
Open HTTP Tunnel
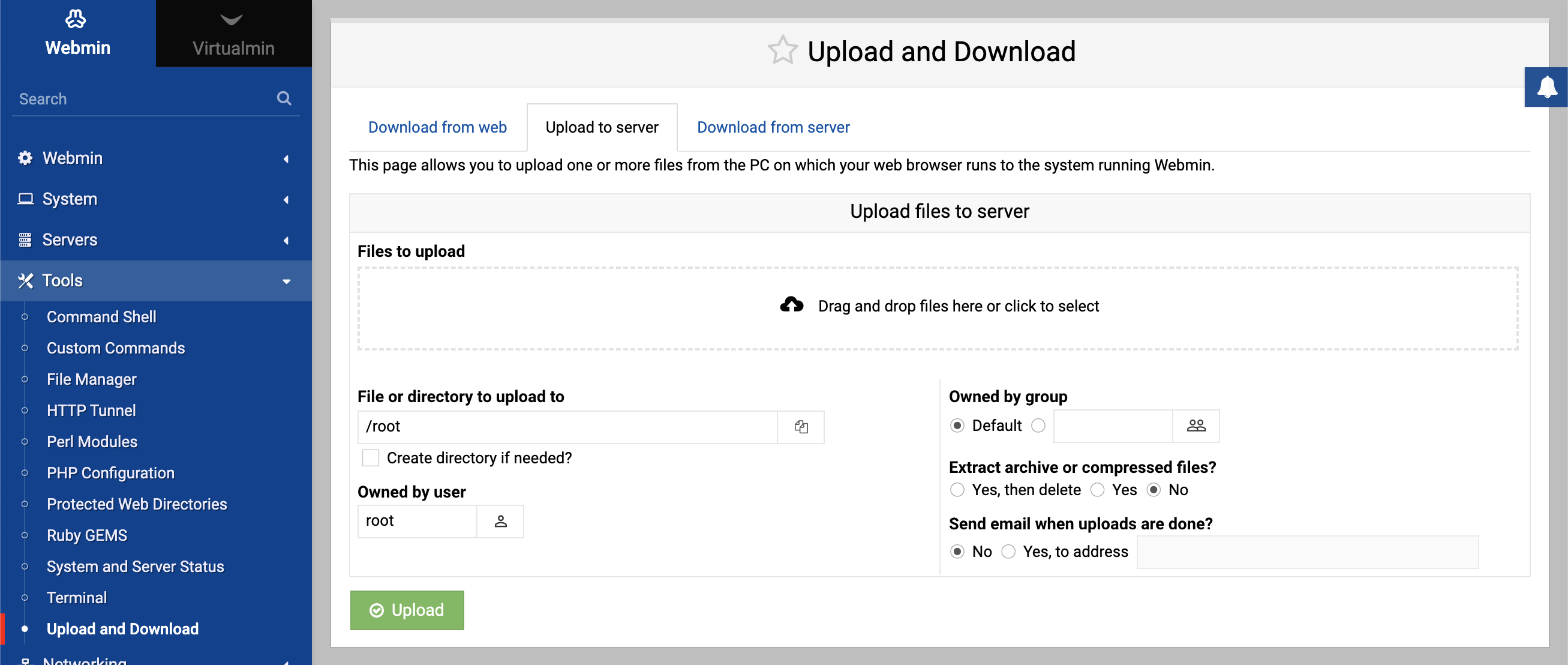click(x=91, y=410)
